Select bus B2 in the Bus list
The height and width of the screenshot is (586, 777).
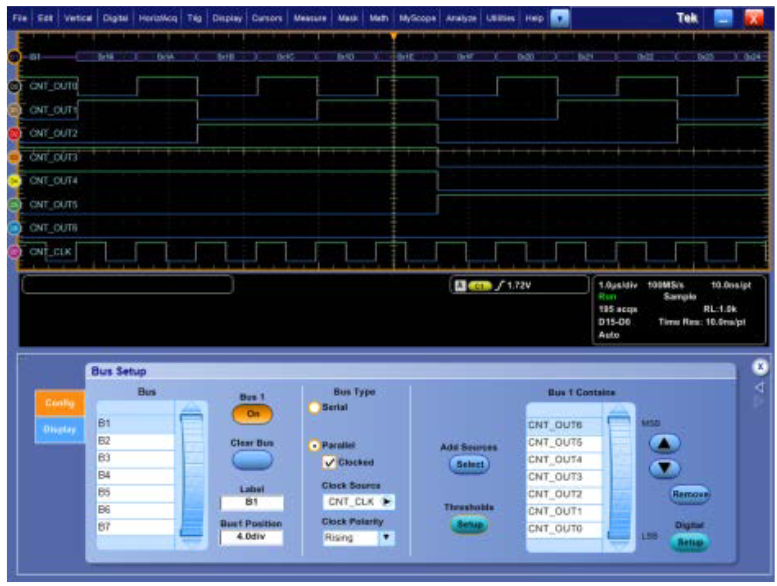(135, 441)
